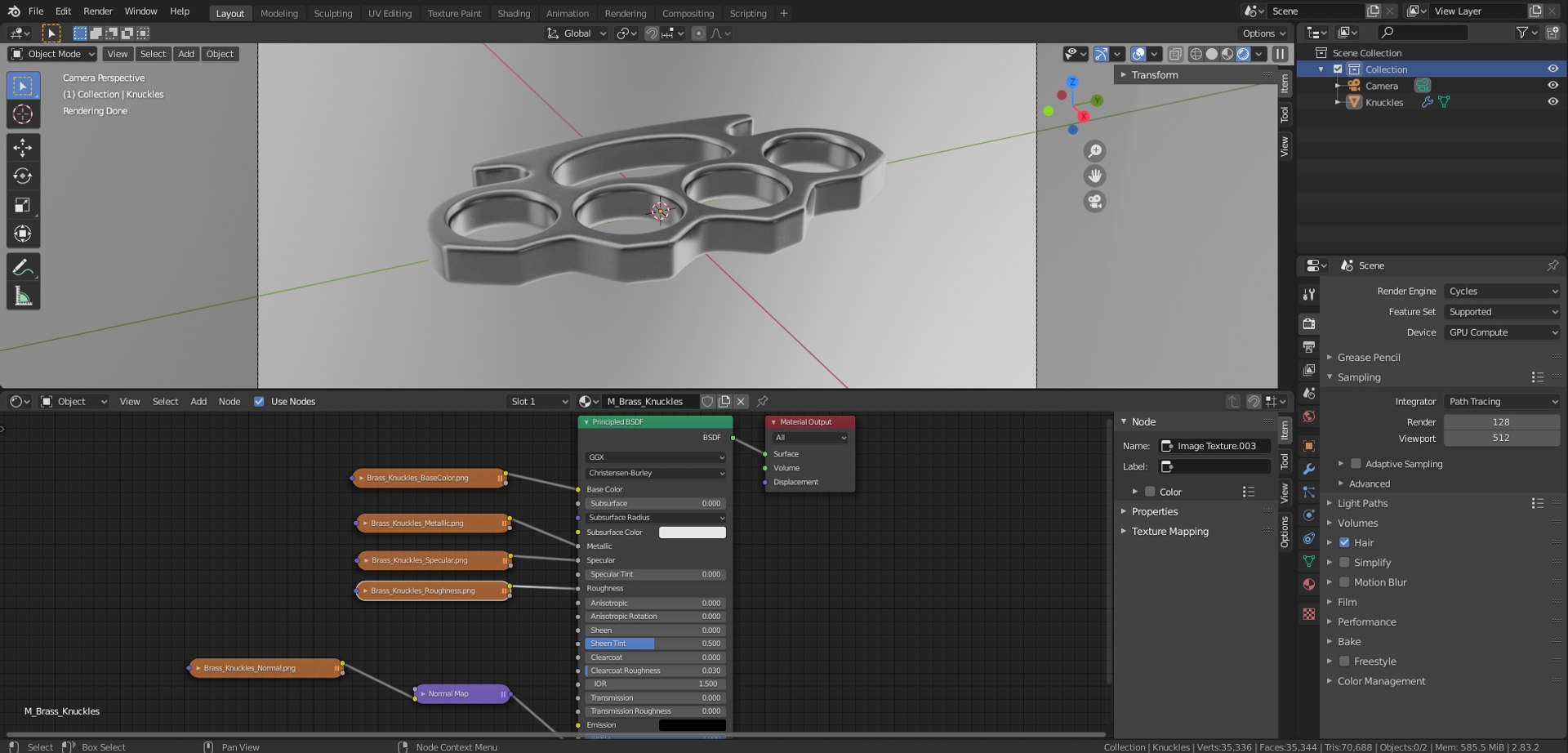This screenshot has height=753, width=1568.
Task: Click the fake user shield icon for material
Action: [x=707, y=401]
